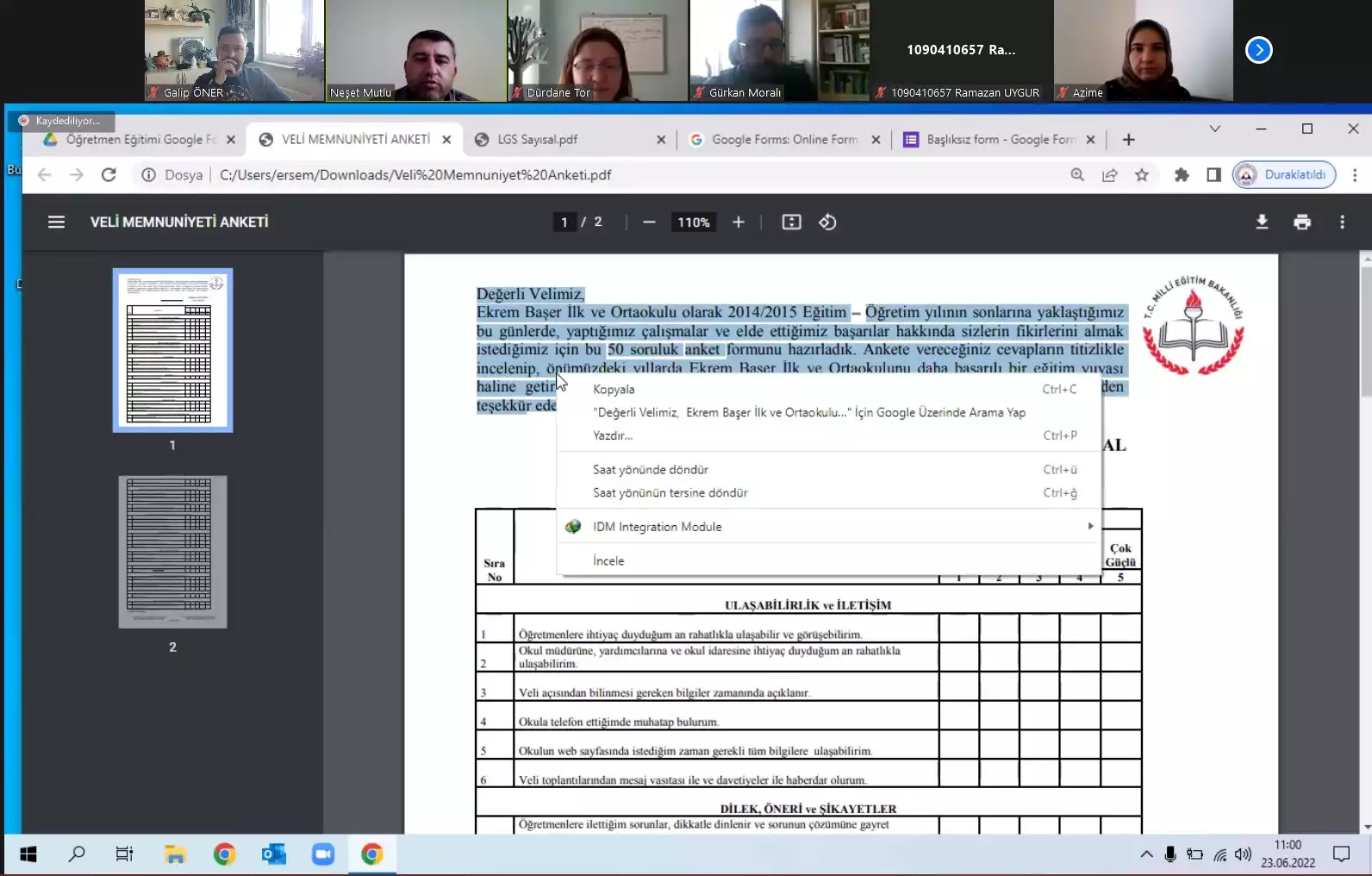This screenshot has height=876, width=1372.
Task: Click Dürdane Tor video tile
Action: 598,51
